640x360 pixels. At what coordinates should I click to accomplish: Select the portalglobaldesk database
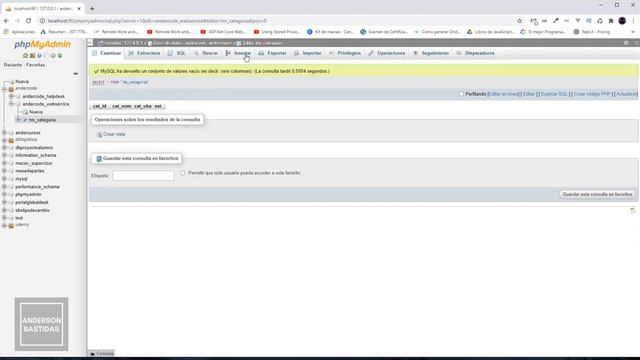[x=32, y=202]
